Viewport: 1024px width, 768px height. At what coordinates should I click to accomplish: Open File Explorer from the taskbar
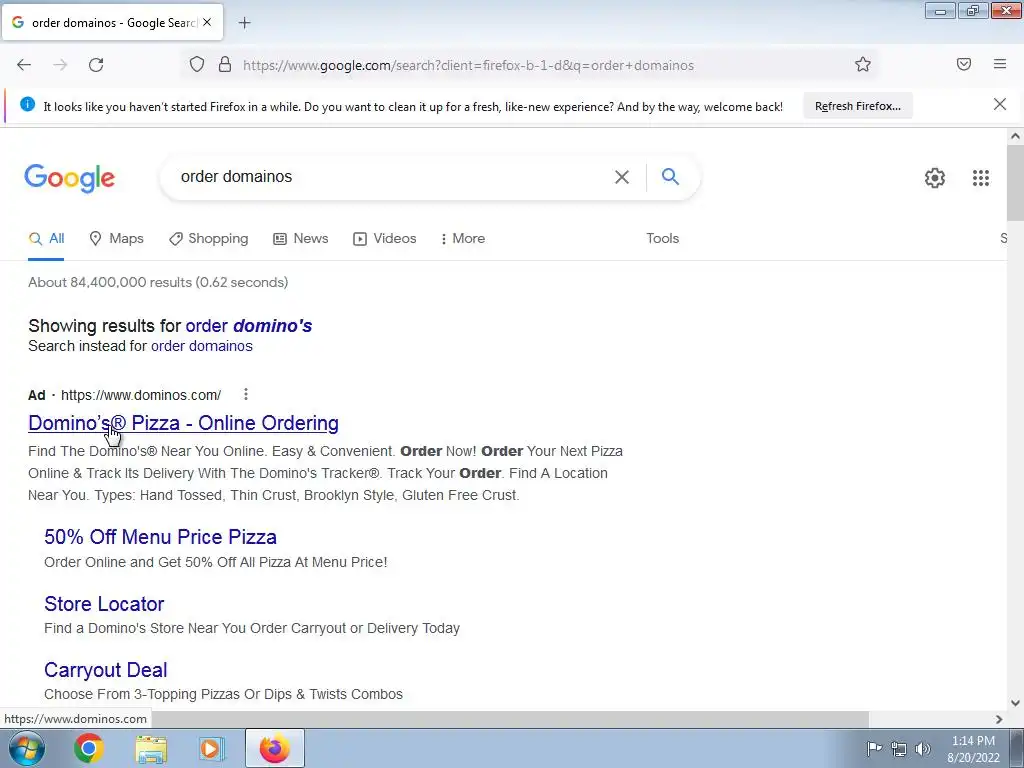coord(151,749)
